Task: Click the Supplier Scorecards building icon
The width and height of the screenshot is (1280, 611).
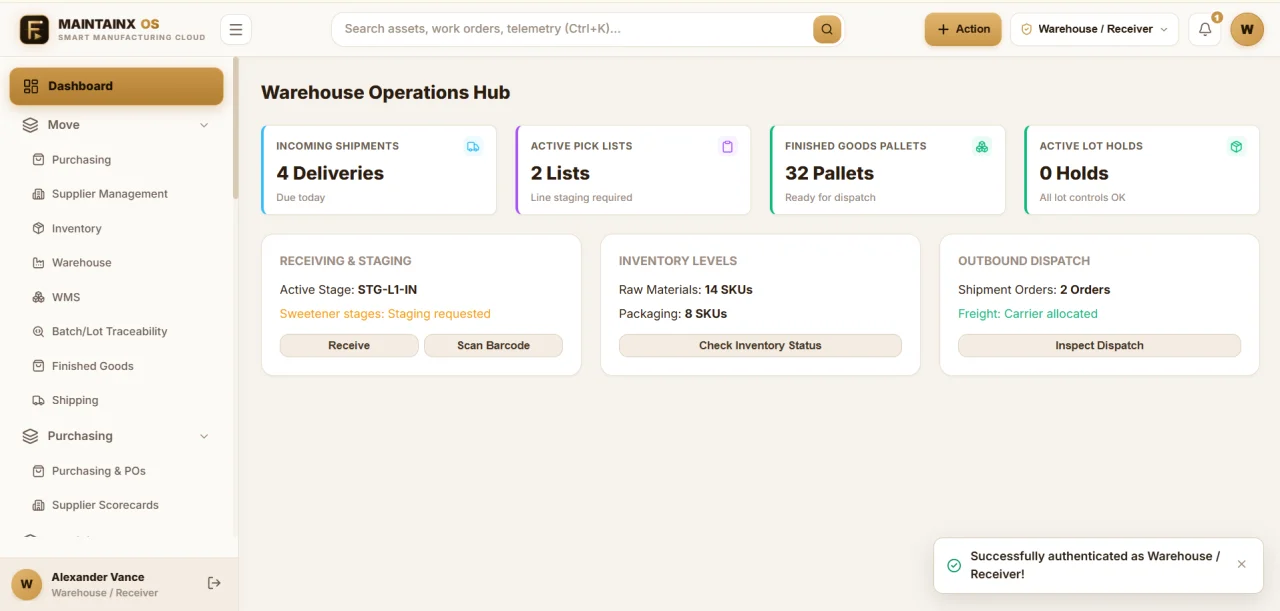Action: (x=38, y=505)
